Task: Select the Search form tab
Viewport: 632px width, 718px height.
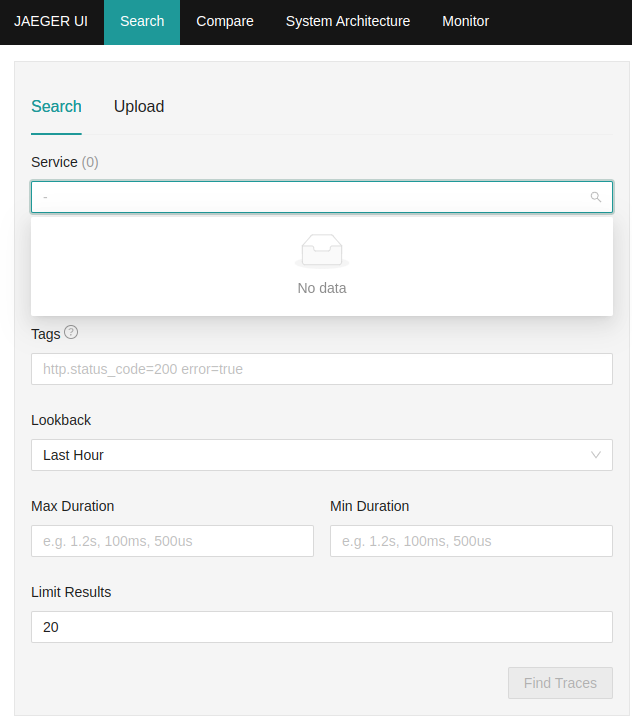Action: tap(56, 107)
